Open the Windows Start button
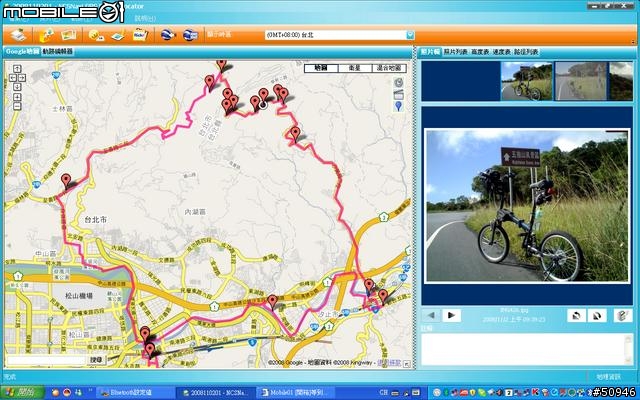The image size is (640, 400). click(x=21, y=393)
